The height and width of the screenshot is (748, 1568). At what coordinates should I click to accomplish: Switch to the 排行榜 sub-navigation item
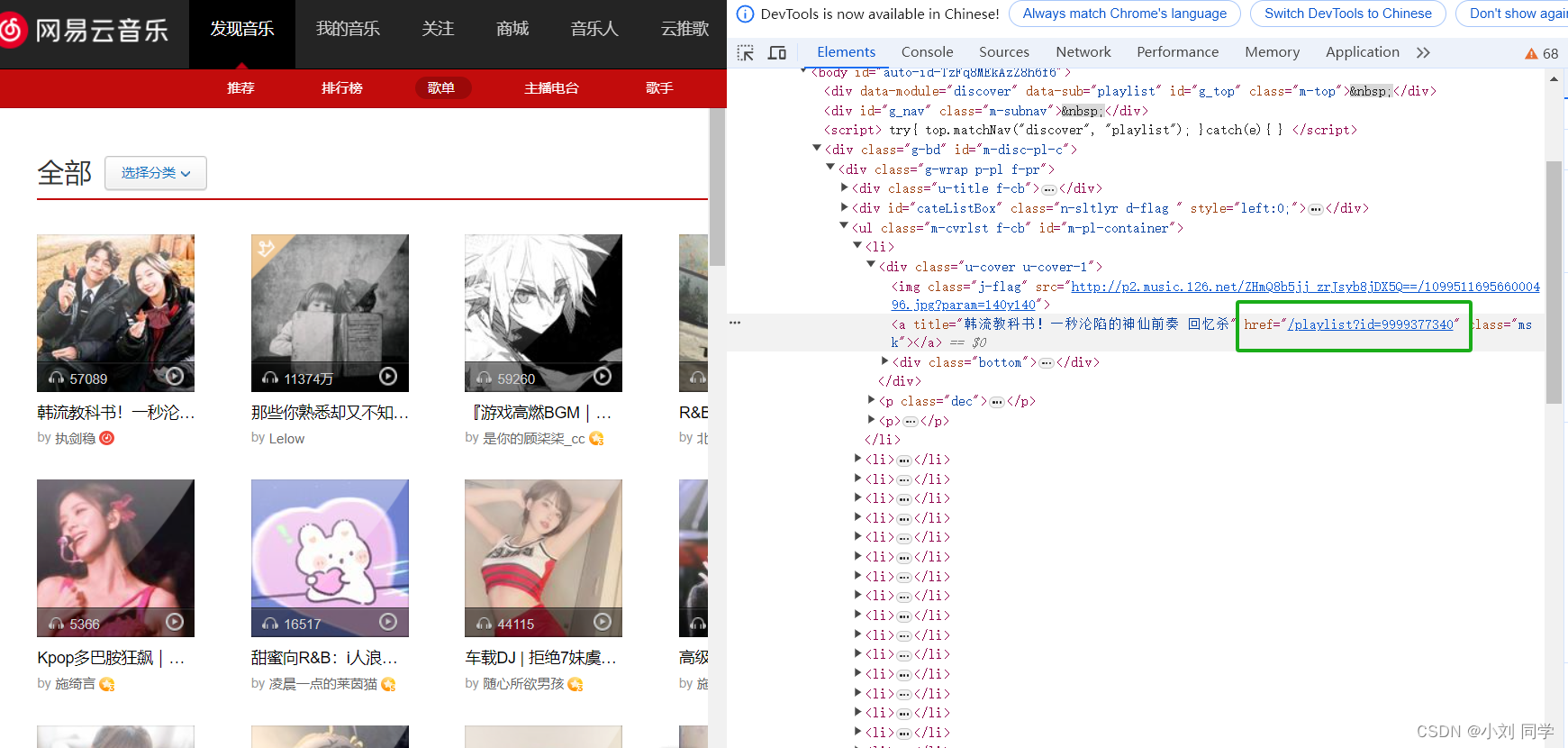pos(342,88)
